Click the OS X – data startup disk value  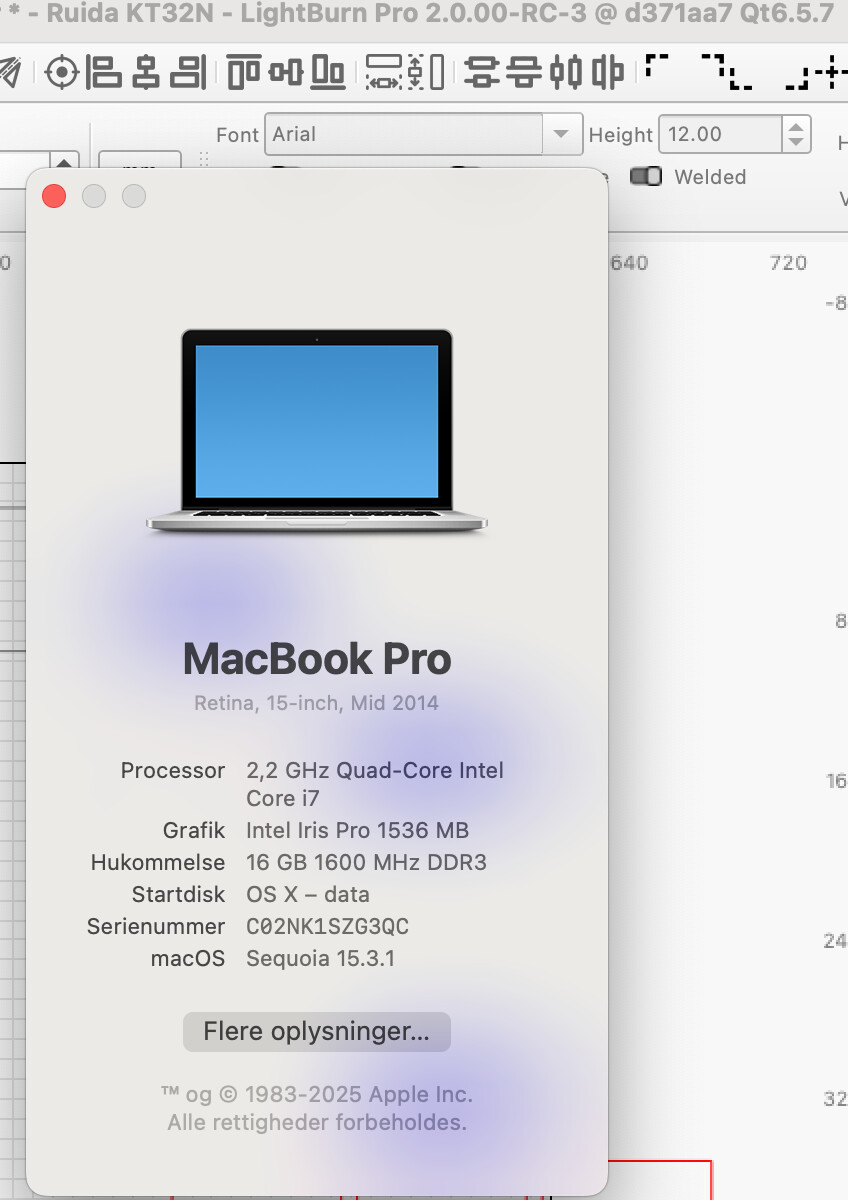(308, 894)
